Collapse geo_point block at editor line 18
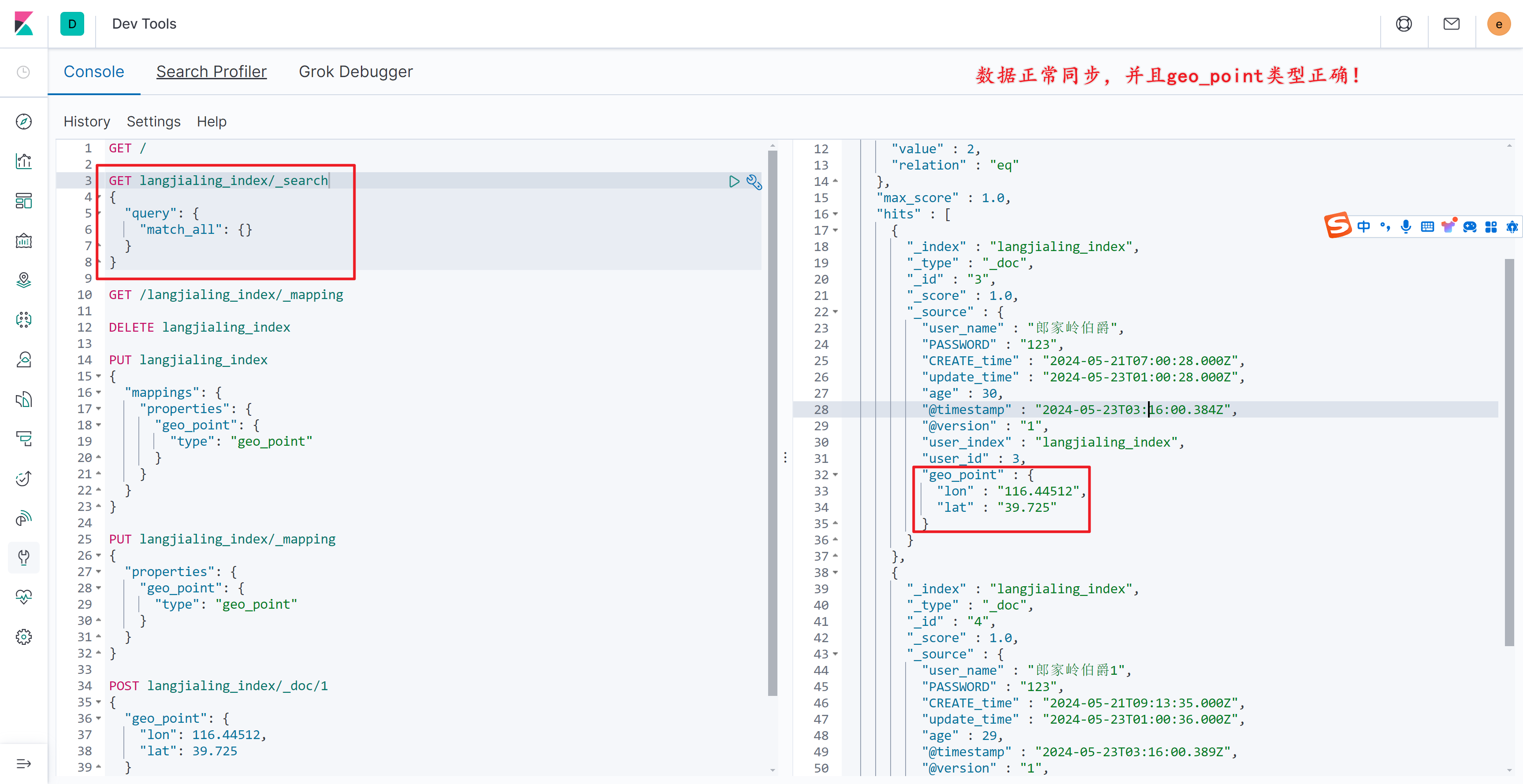The image size is (1523, 784). pyautogui.click(x=99, y=425)
